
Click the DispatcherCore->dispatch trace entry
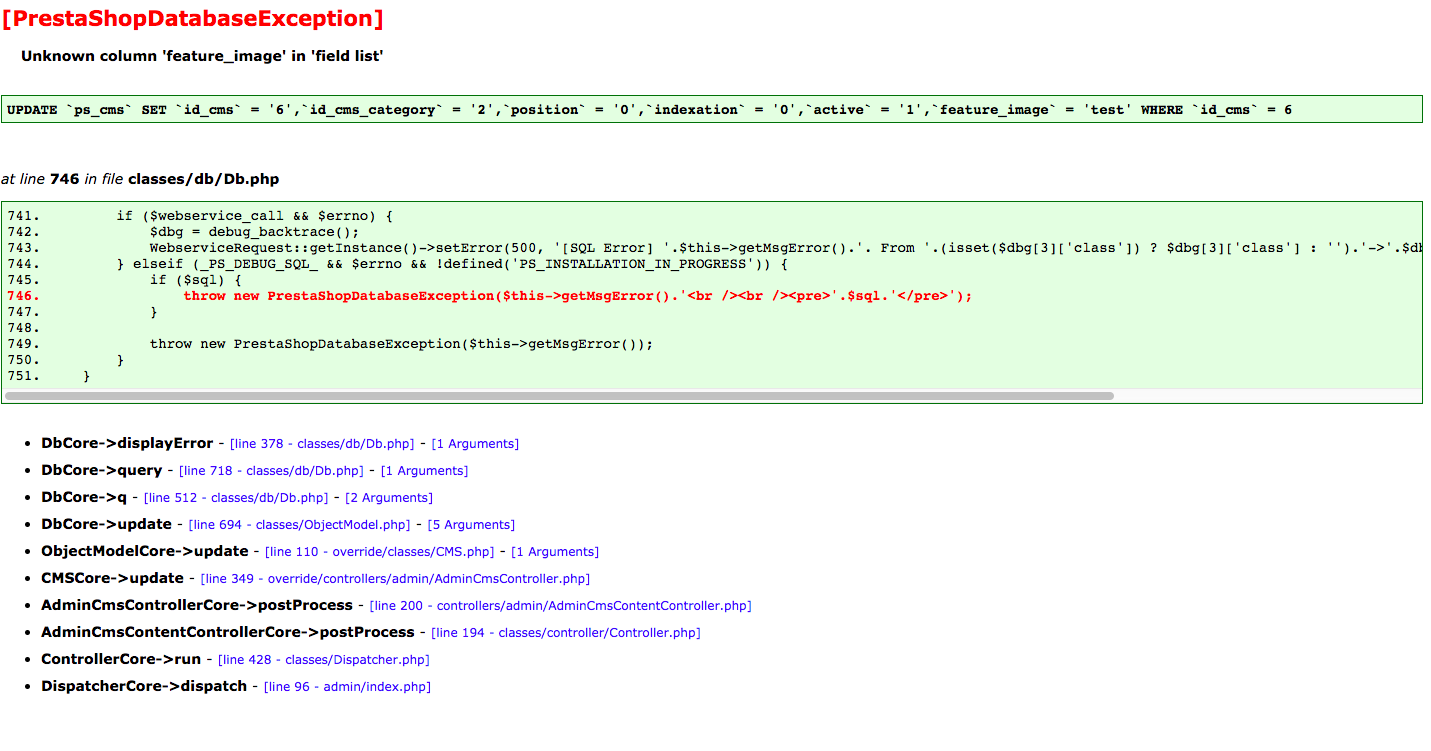(144, 686)
